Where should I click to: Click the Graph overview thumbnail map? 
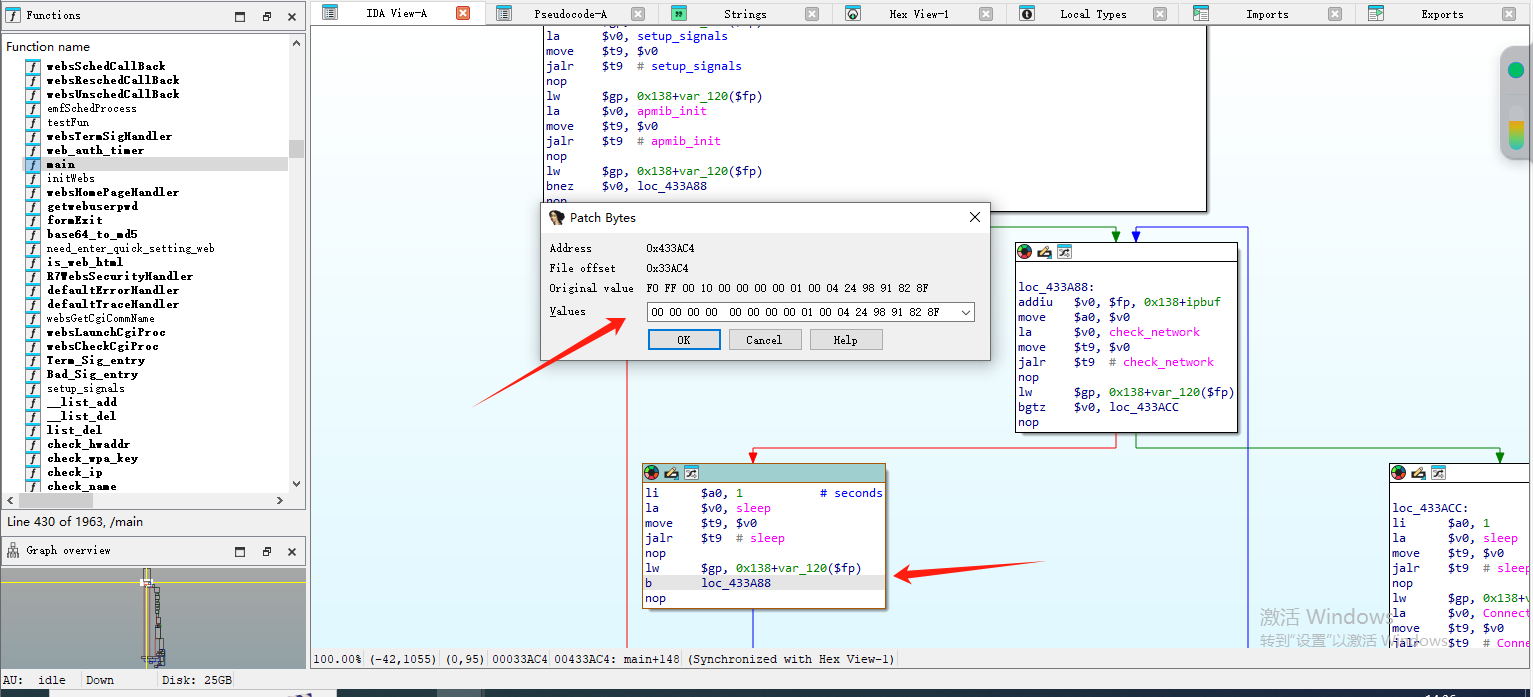coord(153,617)
